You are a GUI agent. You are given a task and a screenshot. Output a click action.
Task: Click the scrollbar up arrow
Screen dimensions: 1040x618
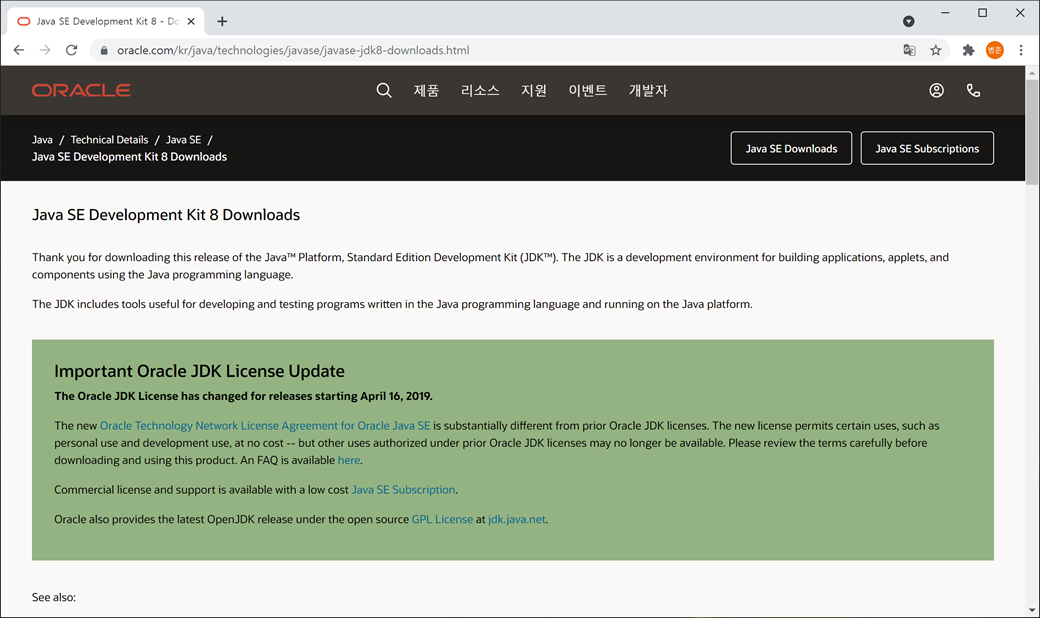tap(1032, 72)
